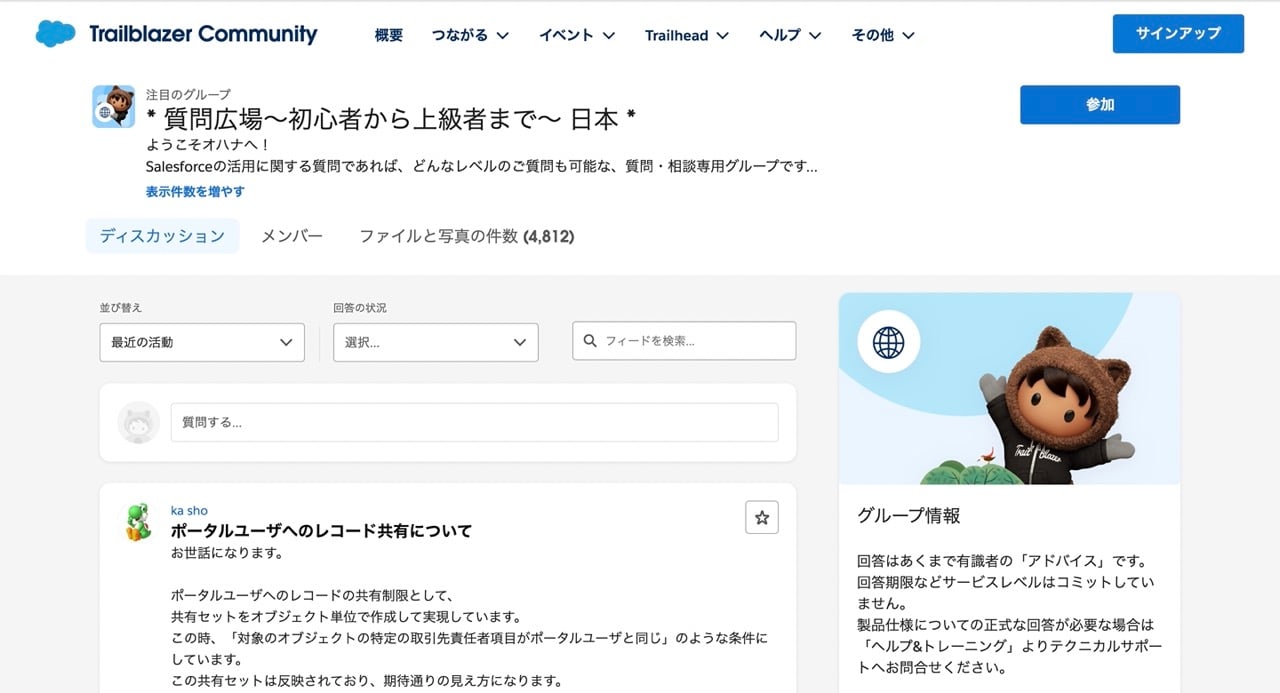The width and height of the screenshot is (1280, 693).
Task: Expand the Trailhead navigation menu
Action: tap(687, 35)
